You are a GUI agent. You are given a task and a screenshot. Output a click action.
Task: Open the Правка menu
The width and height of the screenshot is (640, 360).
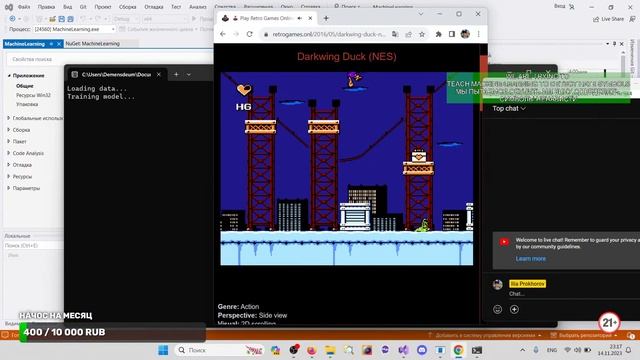(x=46, y=7)
